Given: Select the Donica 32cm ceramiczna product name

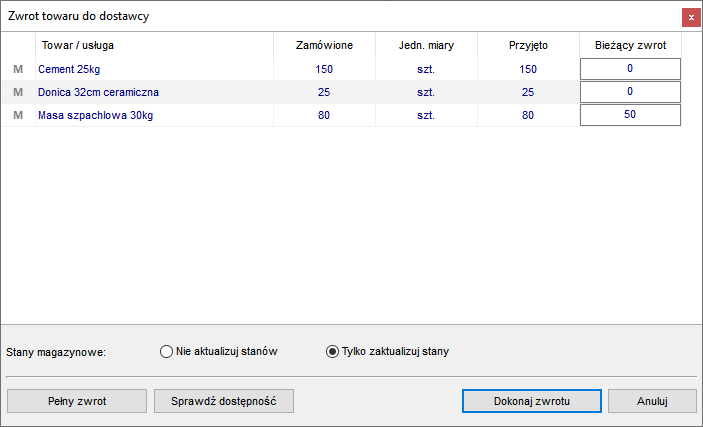Looking at the screenshot, I should 98,92.
